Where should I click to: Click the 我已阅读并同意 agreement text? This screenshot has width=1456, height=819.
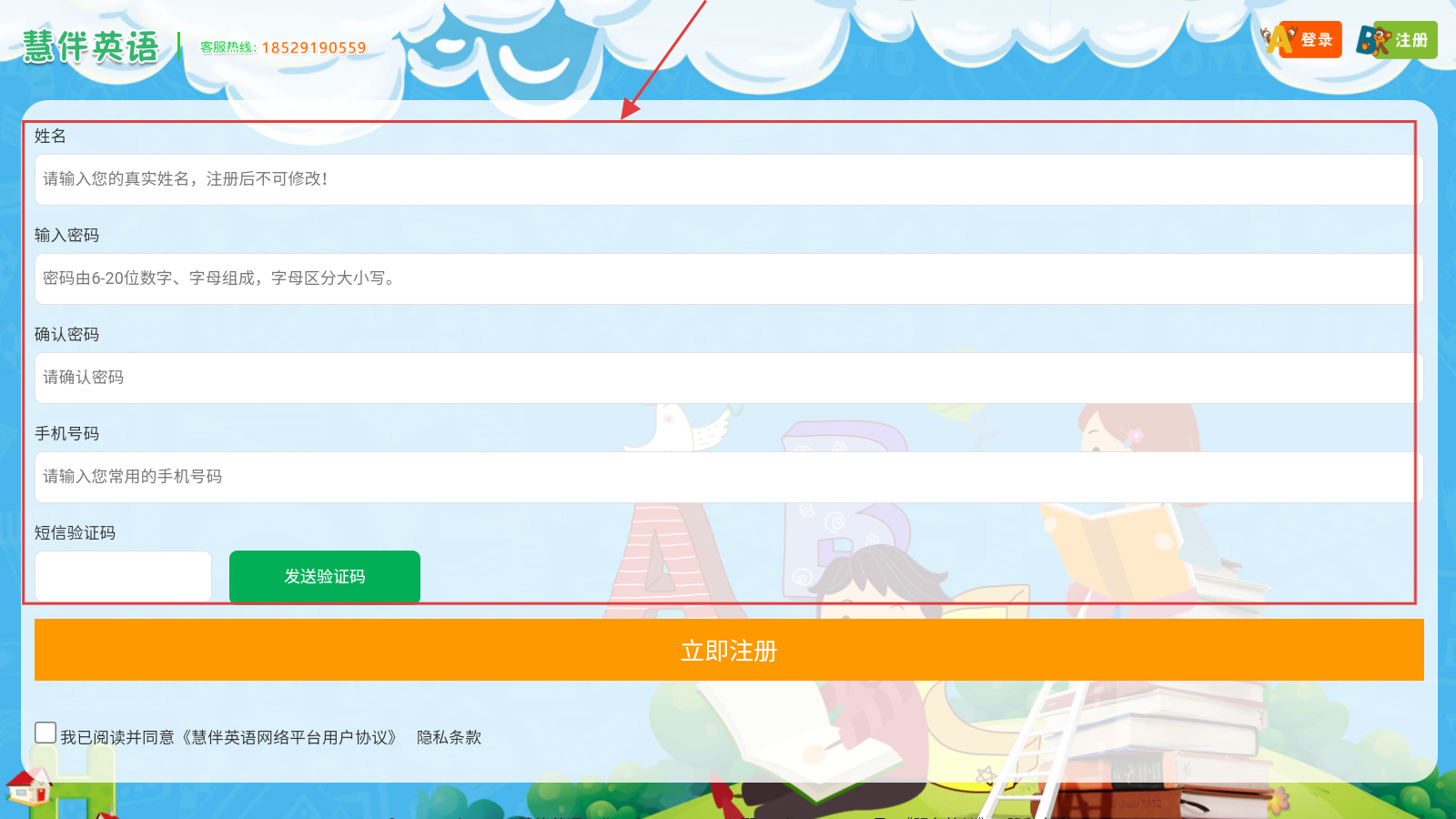pos(116,737)
